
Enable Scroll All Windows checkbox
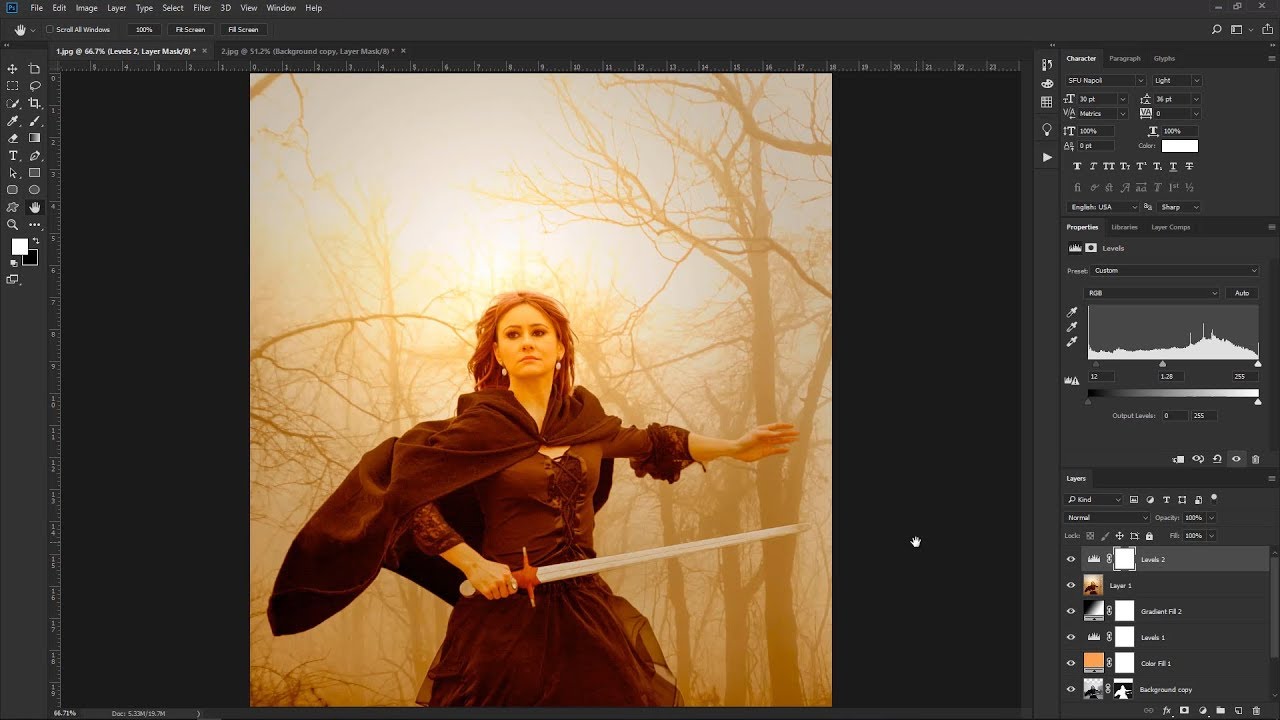(x=50, y=30)
